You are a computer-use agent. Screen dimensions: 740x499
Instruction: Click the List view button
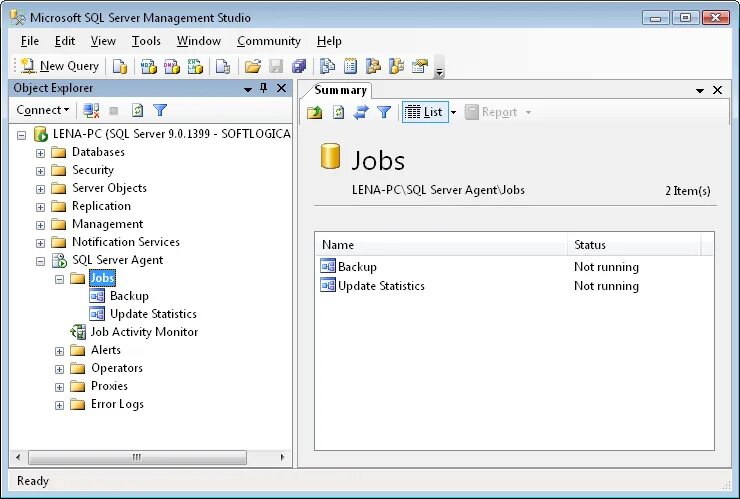click(x=424, y=112)
